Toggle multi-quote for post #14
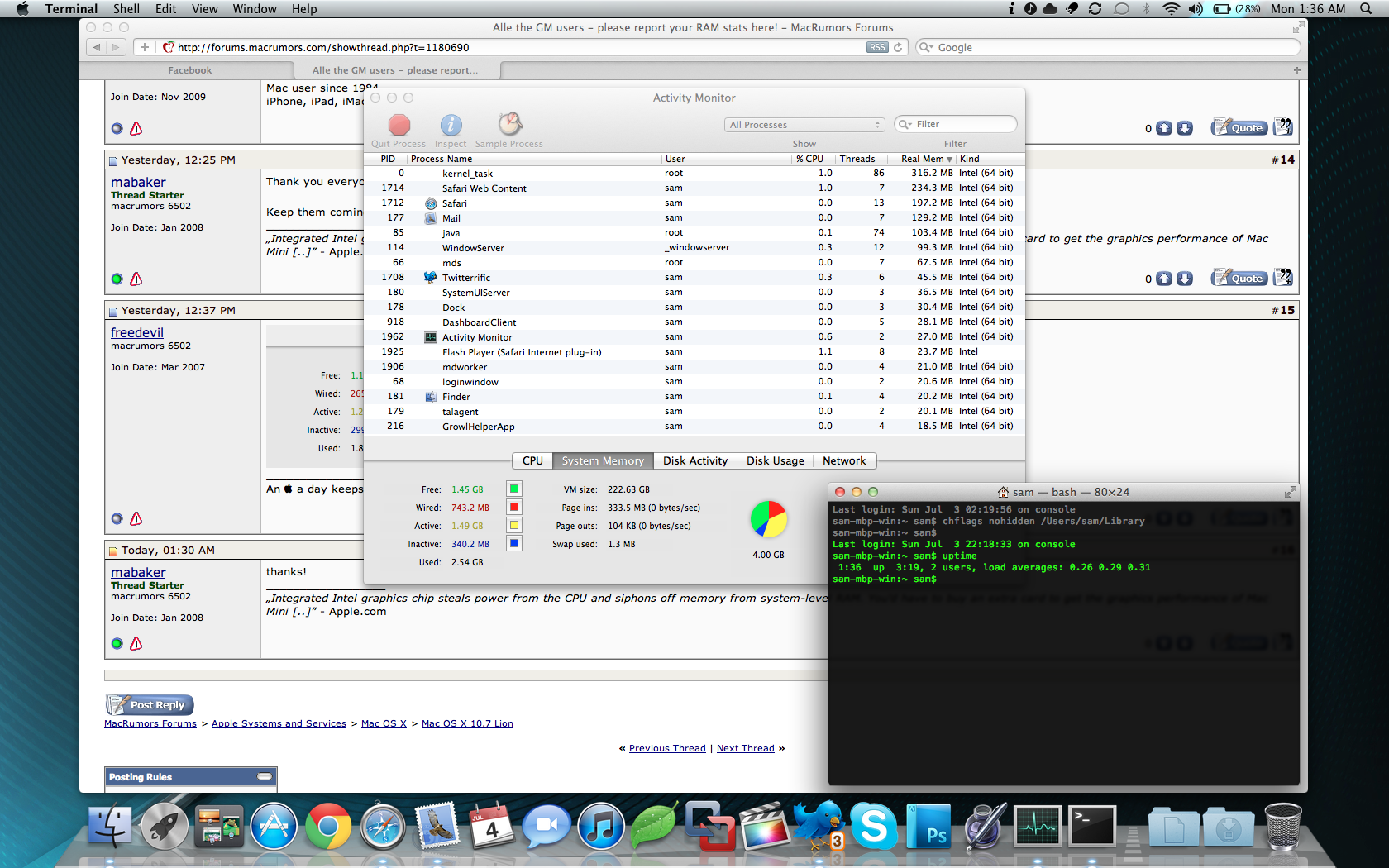Viewport: 1389px width, 868px height. click(x=1283, y=277)
